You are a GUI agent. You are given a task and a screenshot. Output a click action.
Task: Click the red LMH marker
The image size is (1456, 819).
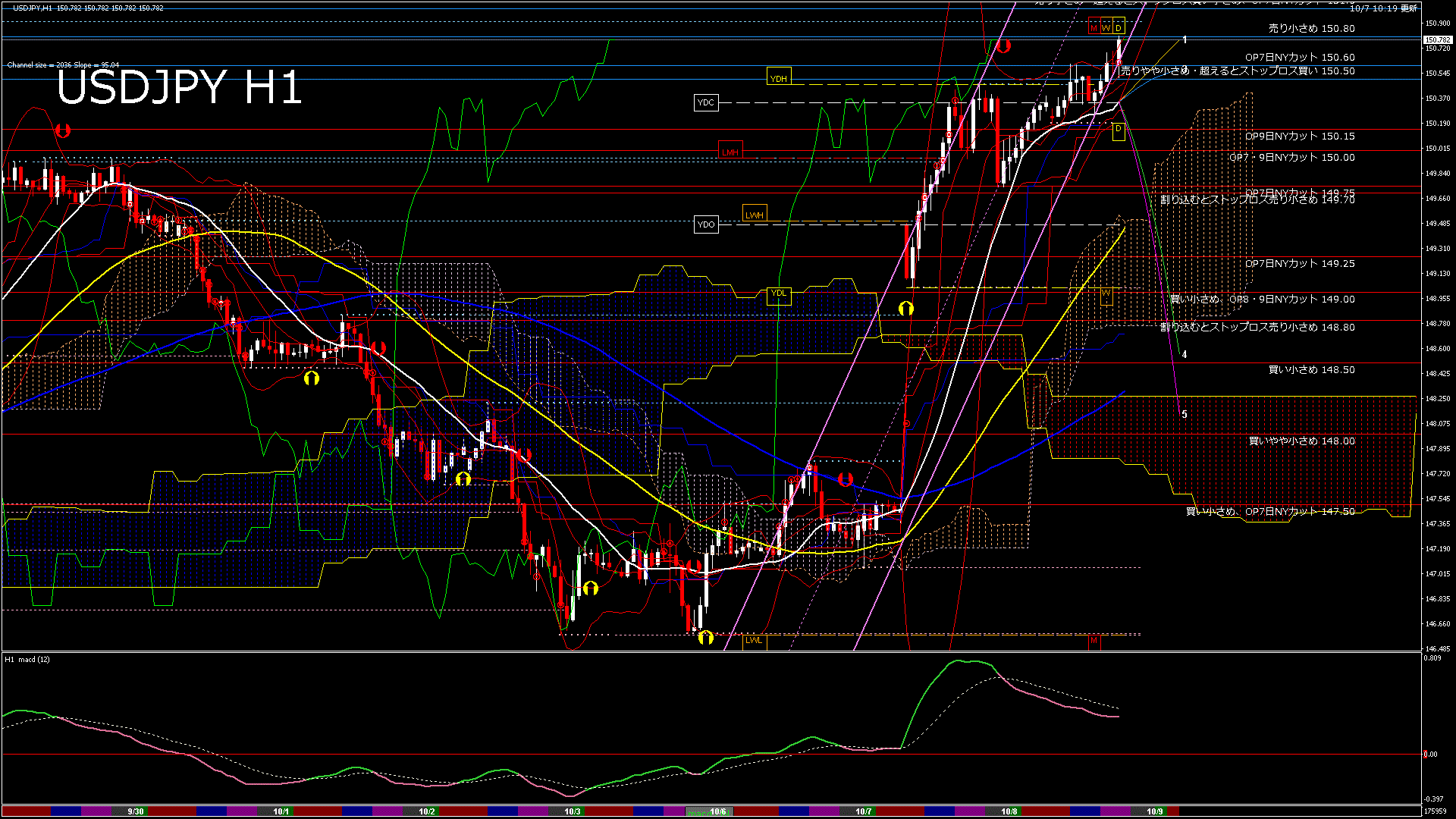[730, 152]
